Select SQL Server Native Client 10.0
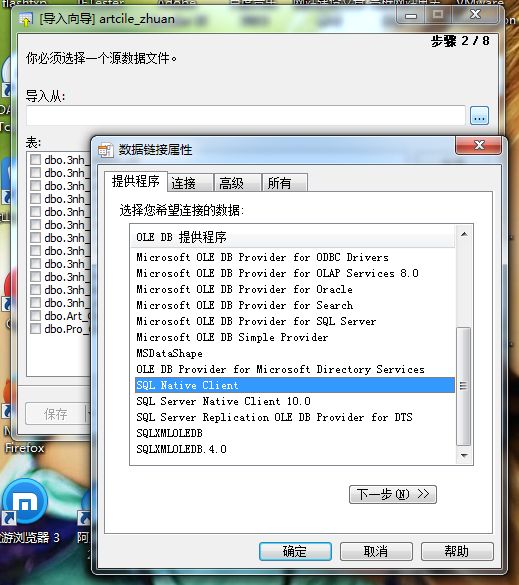 pyautogui.click(x=223, y=401)
